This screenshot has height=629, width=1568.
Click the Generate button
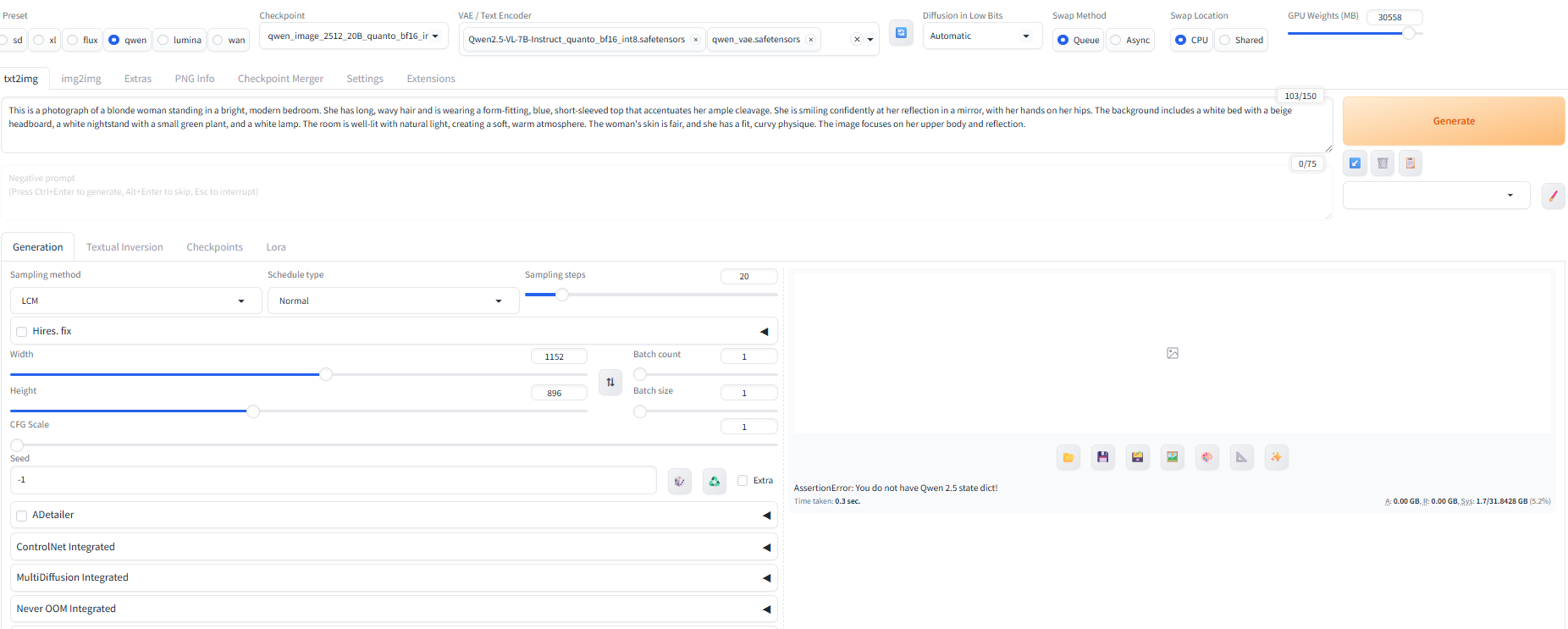pos(1454,121)
